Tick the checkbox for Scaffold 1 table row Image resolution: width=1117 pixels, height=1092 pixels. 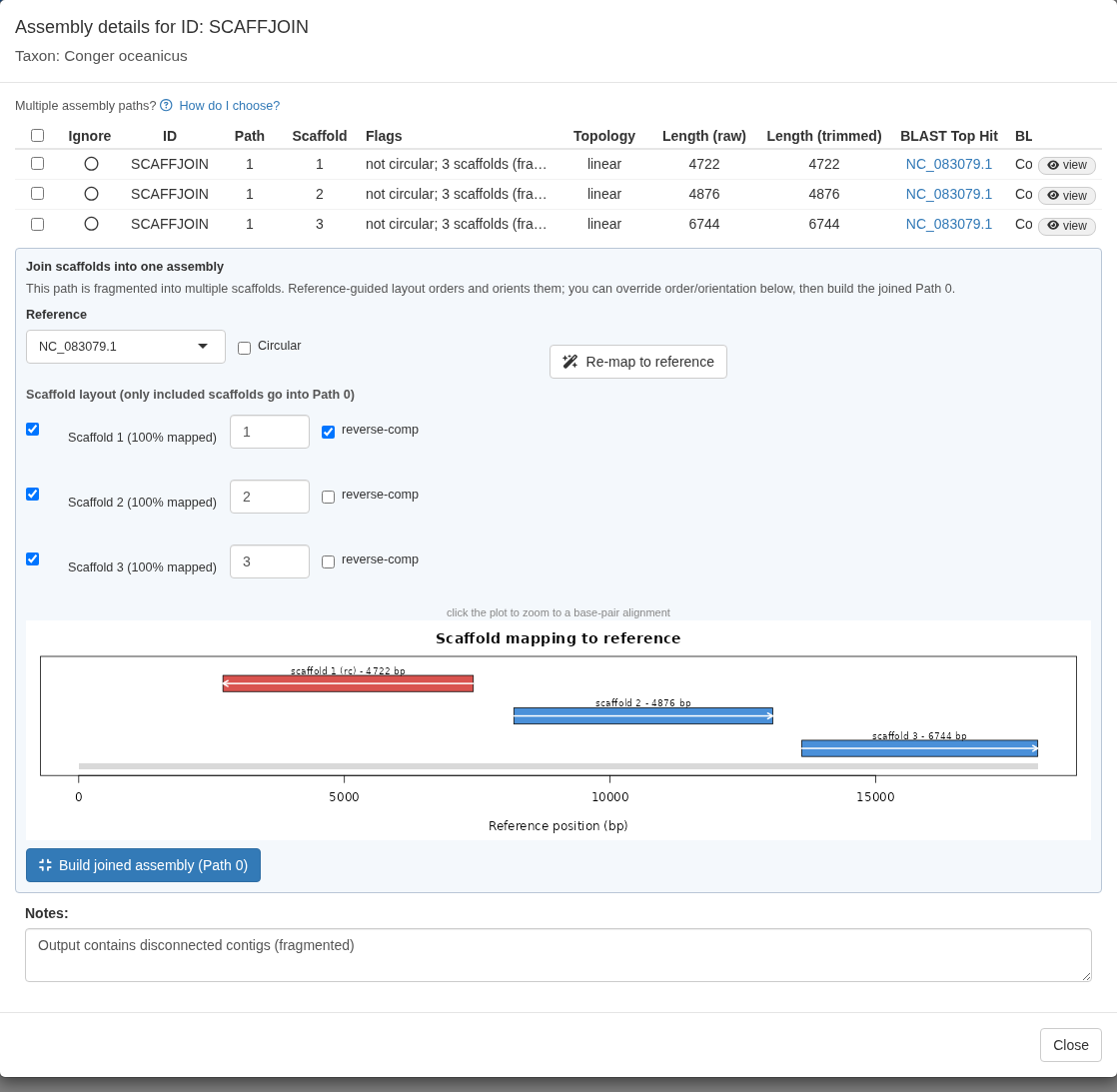click(38, 164)
